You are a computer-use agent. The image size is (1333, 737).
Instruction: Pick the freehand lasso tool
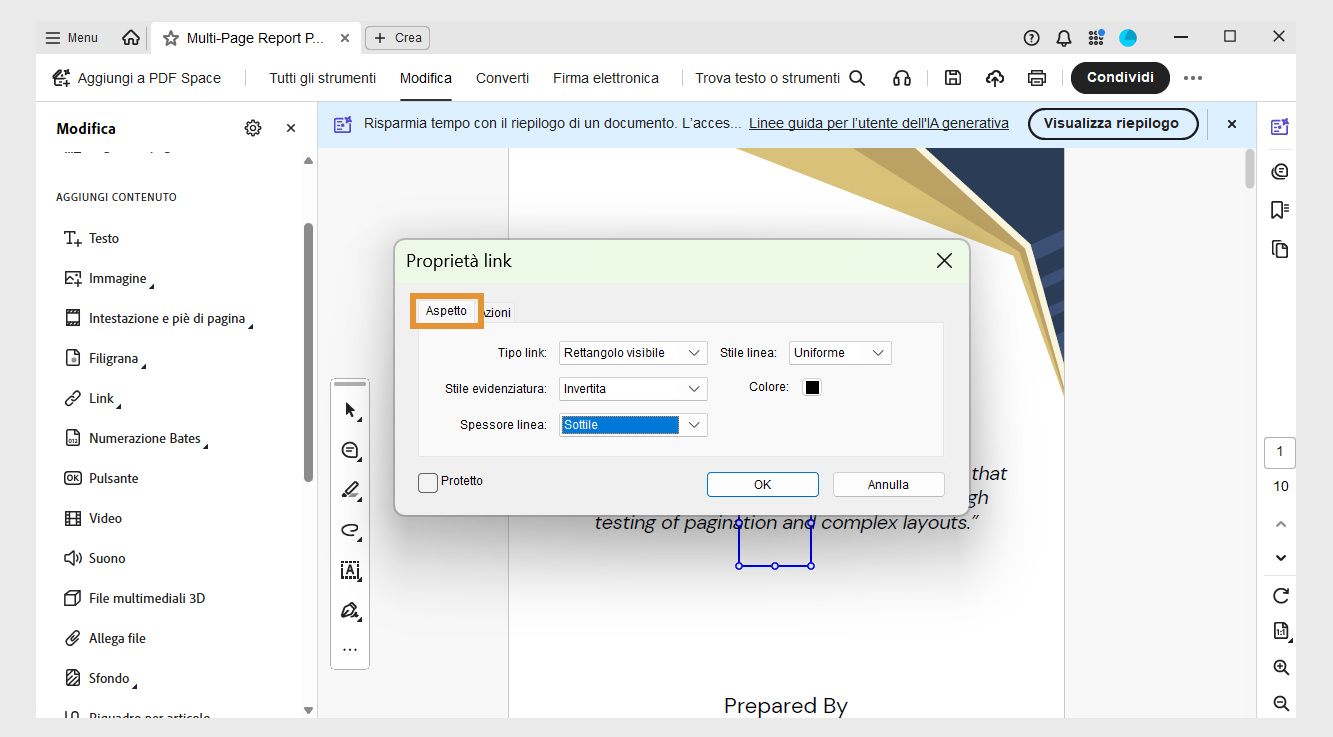pos(349,531)
